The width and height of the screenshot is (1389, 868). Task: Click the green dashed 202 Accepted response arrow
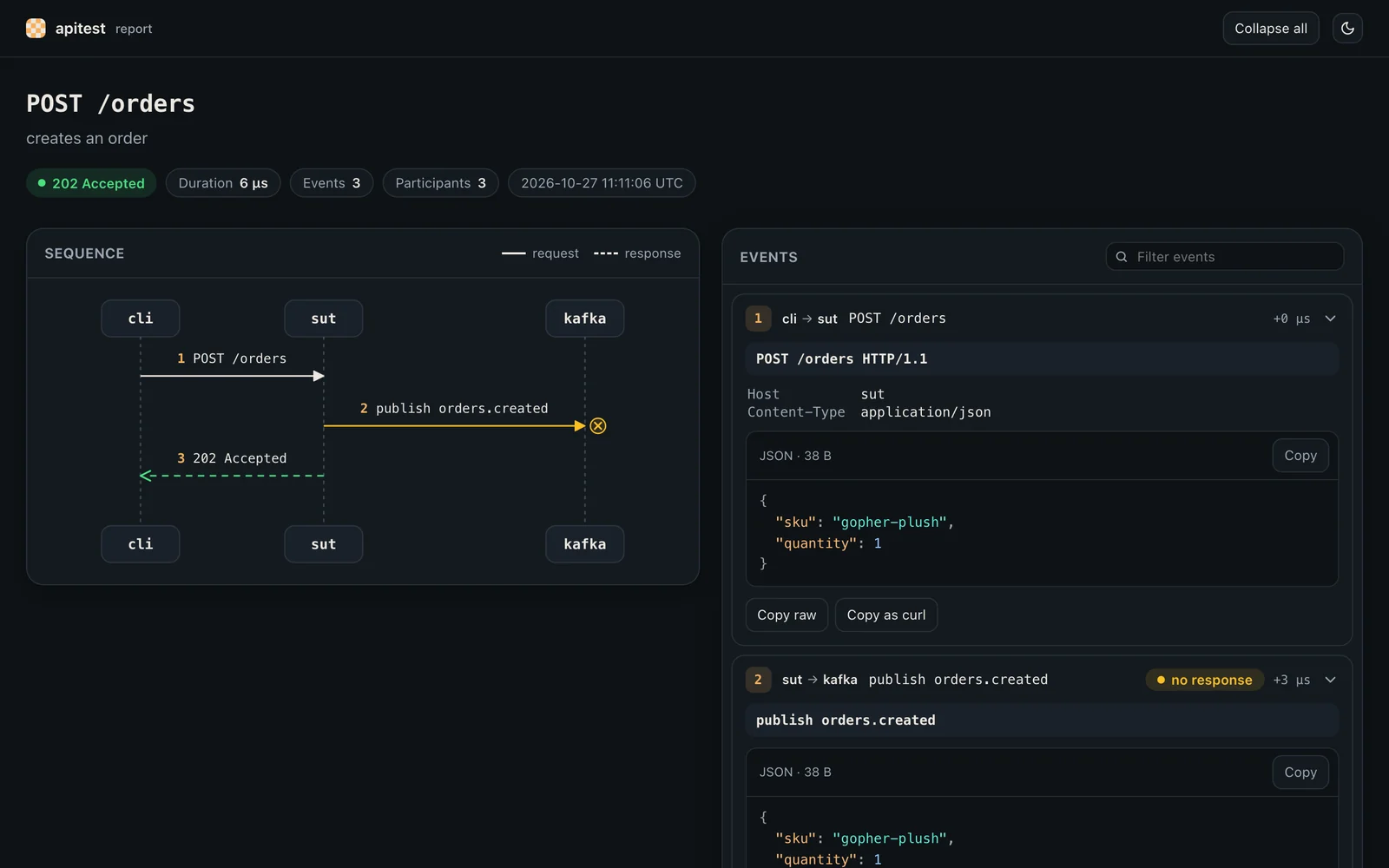232,476
